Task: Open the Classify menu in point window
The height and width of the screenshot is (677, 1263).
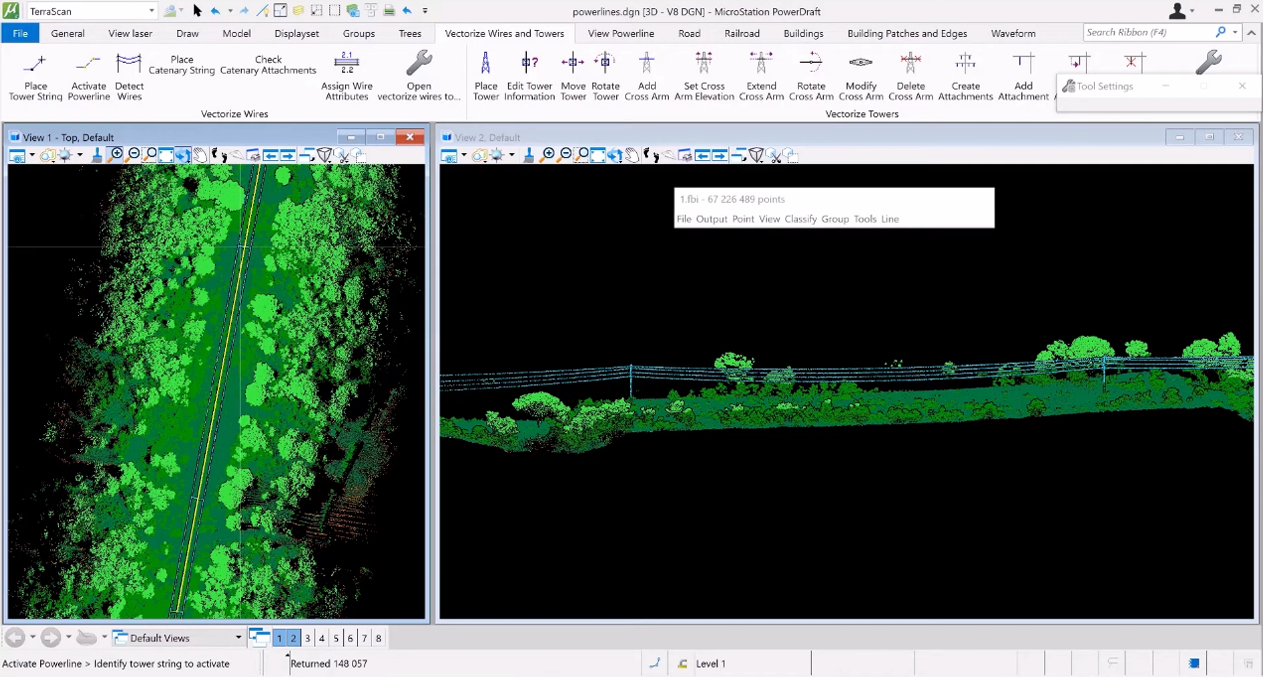Action: click(800, 219)
